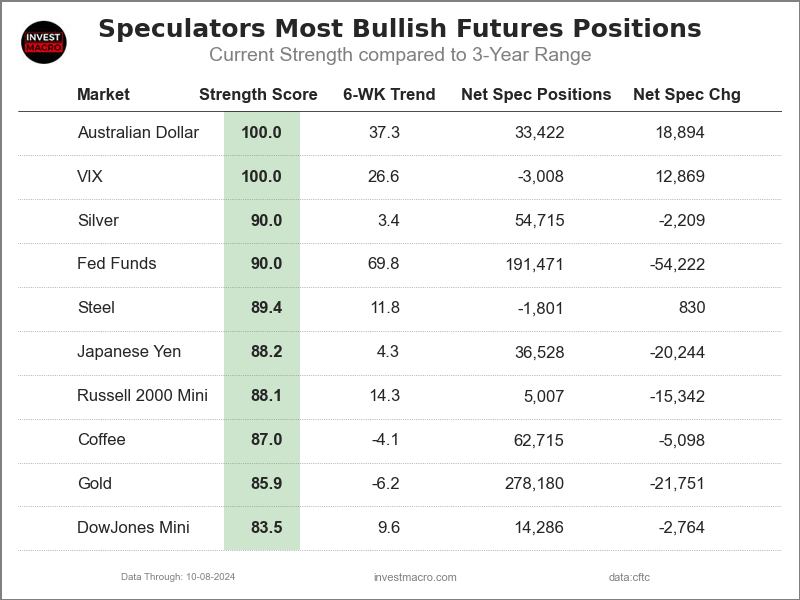Click the green 100.0 Australian Dollar score
The width and height of the screenshot is (800, 600).
click(262, 133)
